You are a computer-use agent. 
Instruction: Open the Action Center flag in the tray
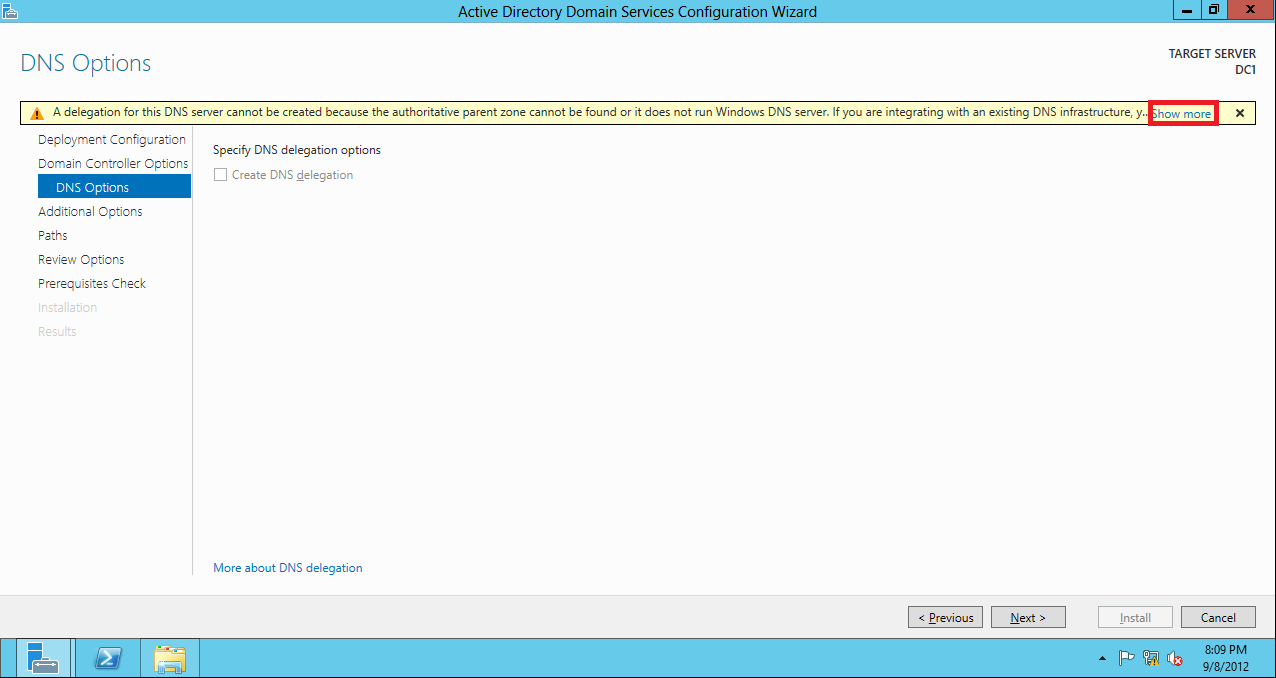click(1126, 657)
